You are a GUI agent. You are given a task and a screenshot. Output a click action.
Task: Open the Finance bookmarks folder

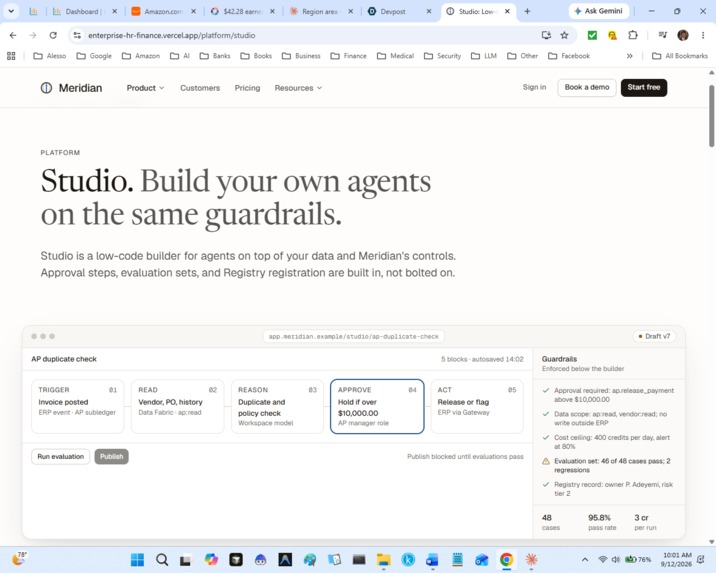click(x=348, y=56)
